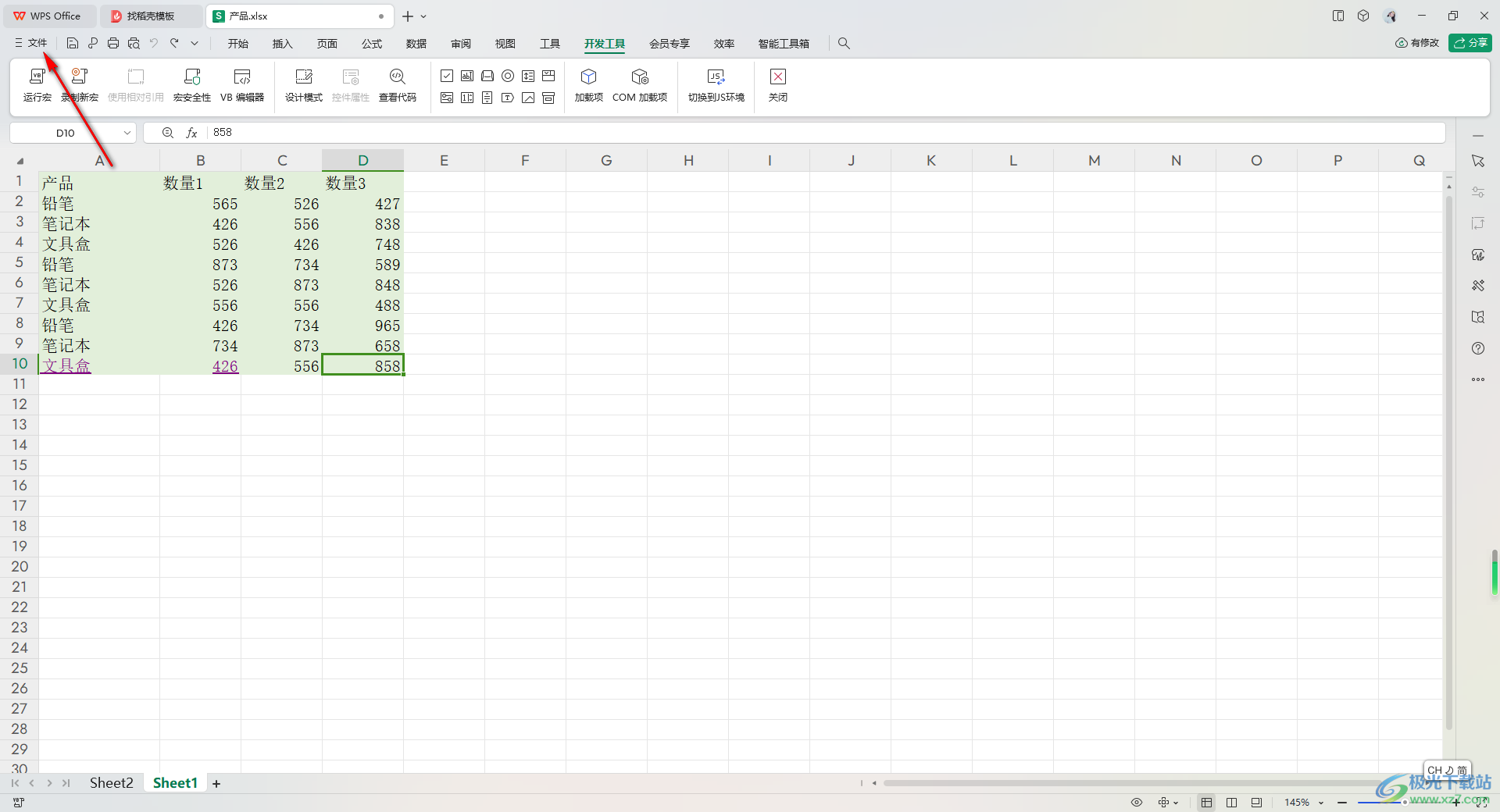
Task: Switch to page break preview
Action: point(1231,802)
